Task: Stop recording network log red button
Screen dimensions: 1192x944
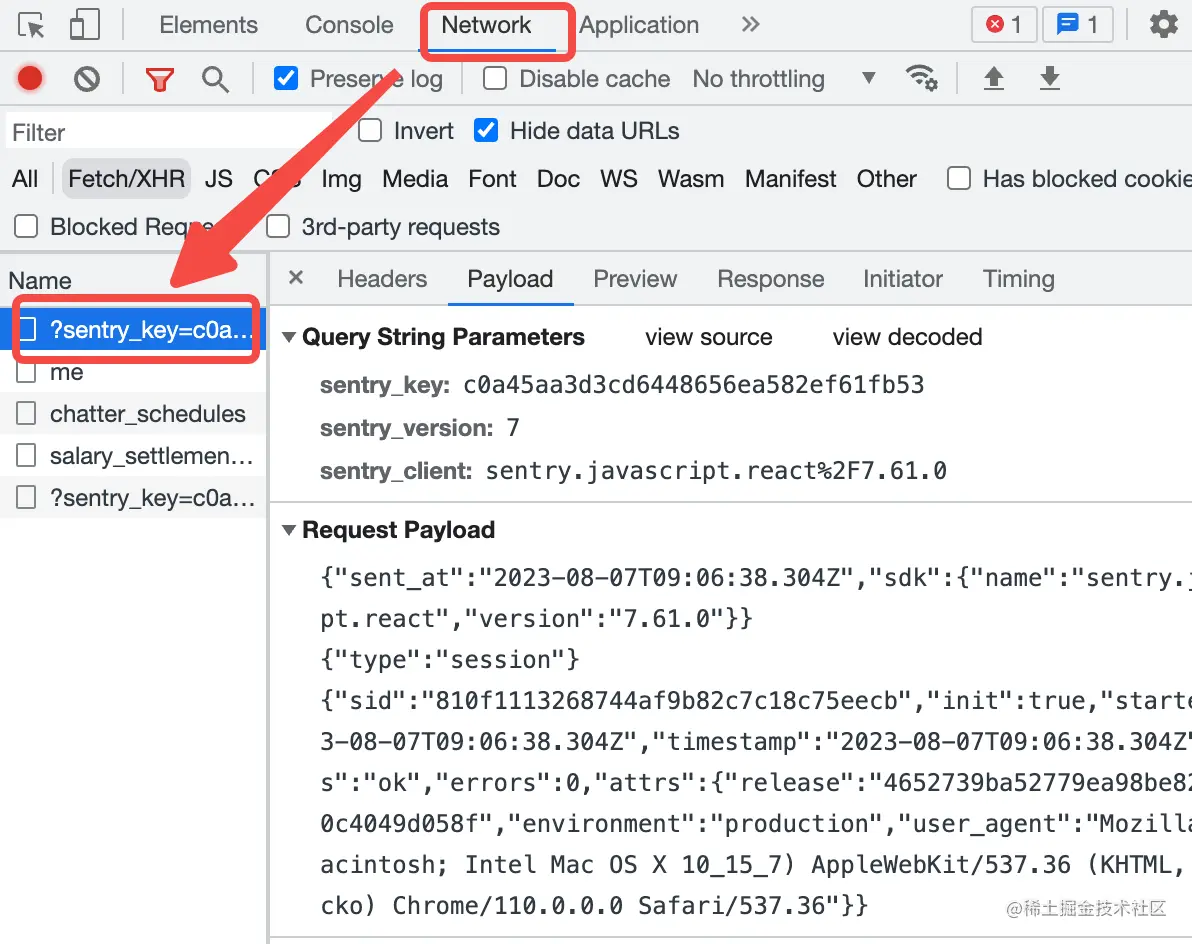Action: point(30,79)
